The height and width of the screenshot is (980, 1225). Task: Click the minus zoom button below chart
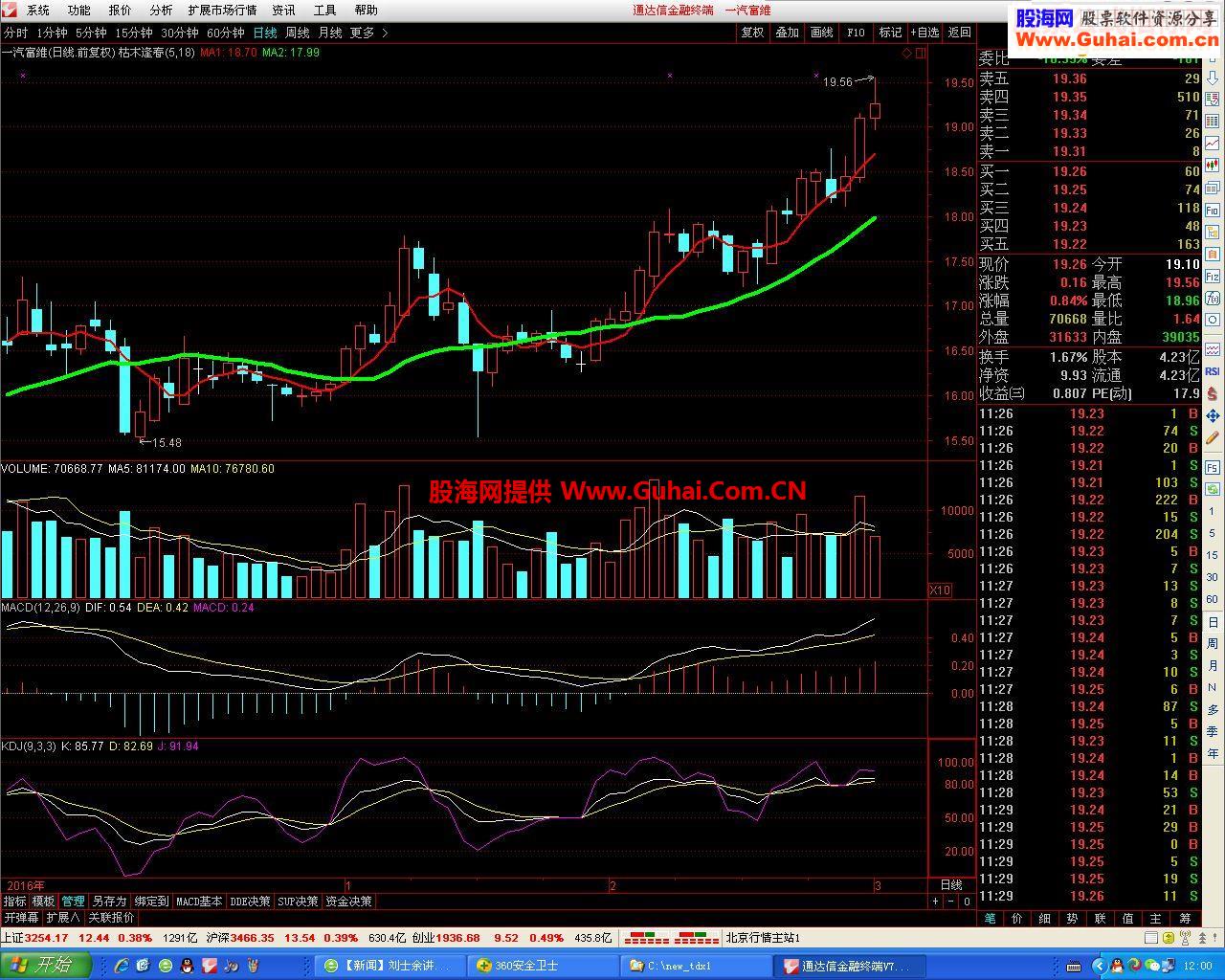[x=951, y=902]
